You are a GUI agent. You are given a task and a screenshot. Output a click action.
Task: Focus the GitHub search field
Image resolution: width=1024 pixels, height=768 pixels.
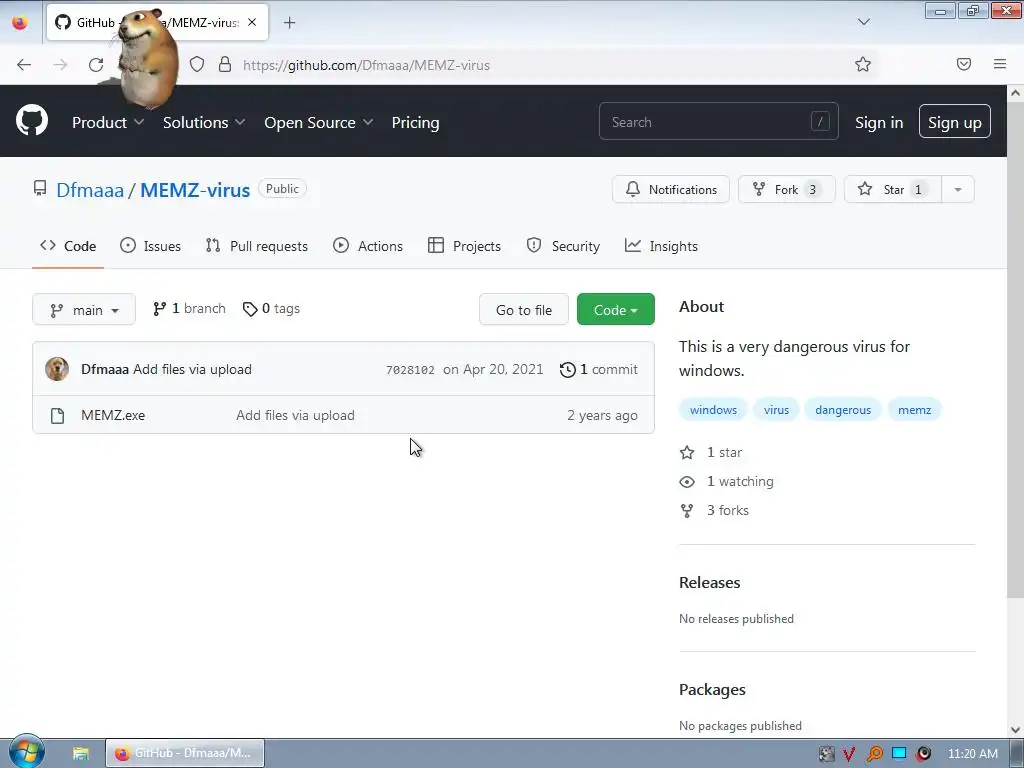718,121
